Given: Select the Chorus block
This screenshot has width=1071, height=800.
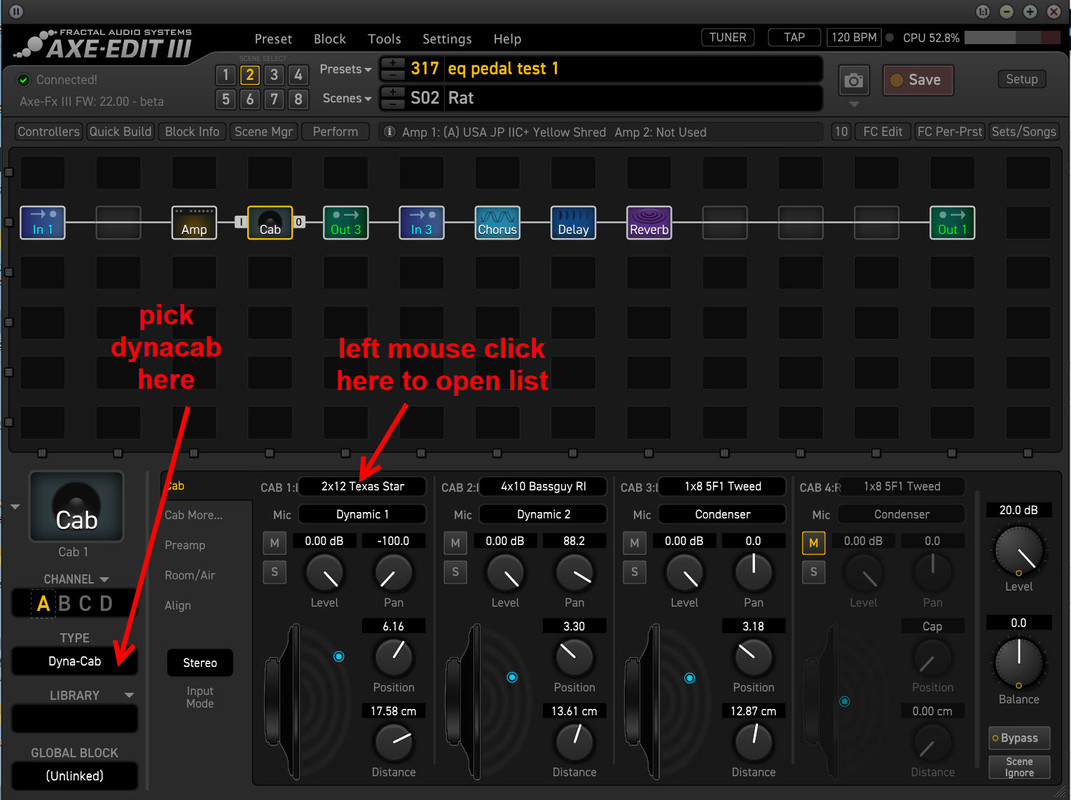Looking at the screenshot, I should point(497,223).
